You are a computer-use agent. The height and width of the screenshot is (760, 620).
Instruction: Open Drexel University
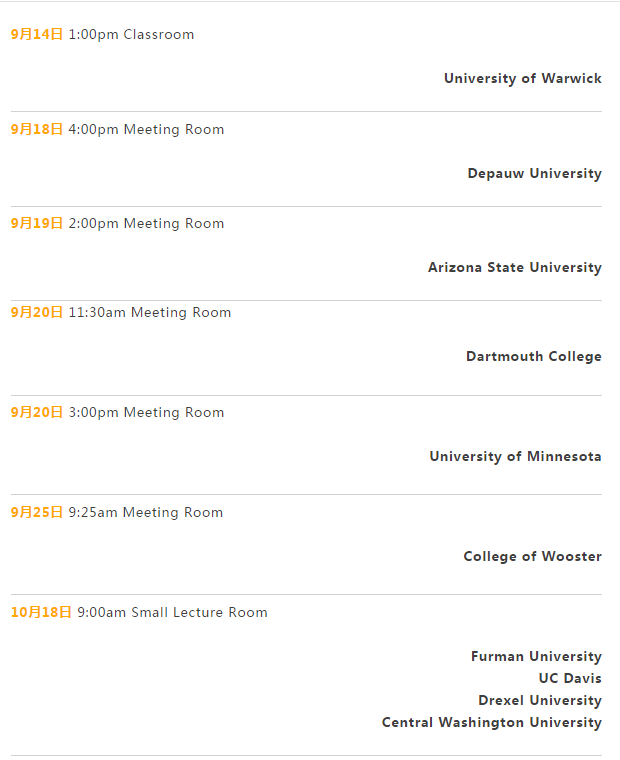pyautogui.click(x=539, y=700)
